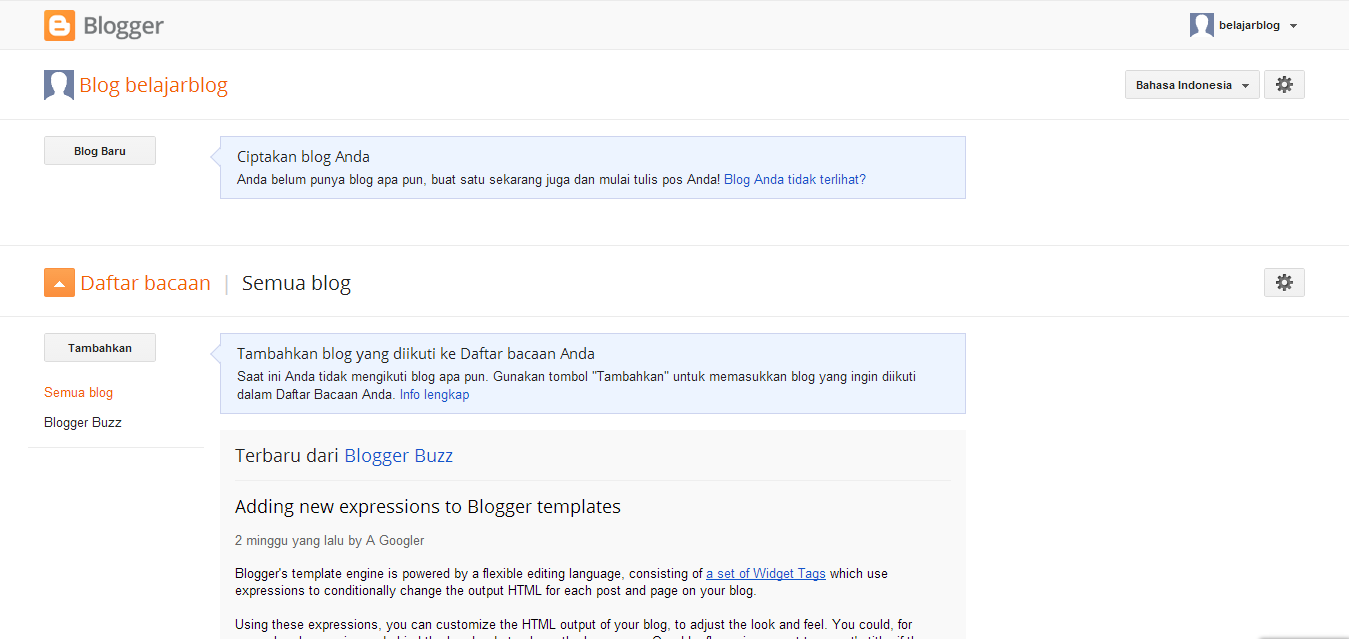1349x639 pixels.
Task: Click the profile silhouette beside Blog belajarblog
Action: click(59, 85)
